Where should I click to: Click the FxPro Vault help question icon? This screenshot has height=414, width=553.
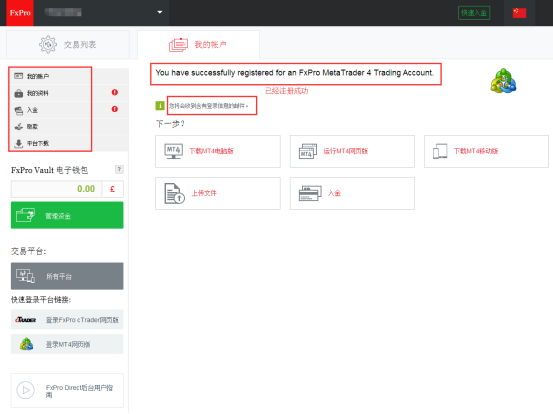[x=119, y=170]
